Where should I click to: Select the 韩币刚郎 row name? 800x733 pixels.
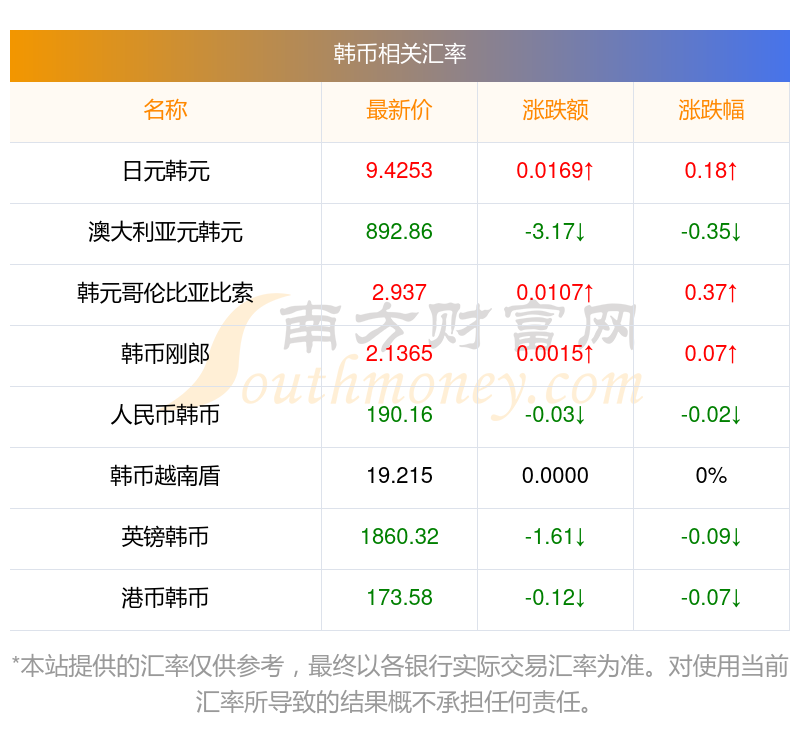pyautogui.click(x=165, y=355)
